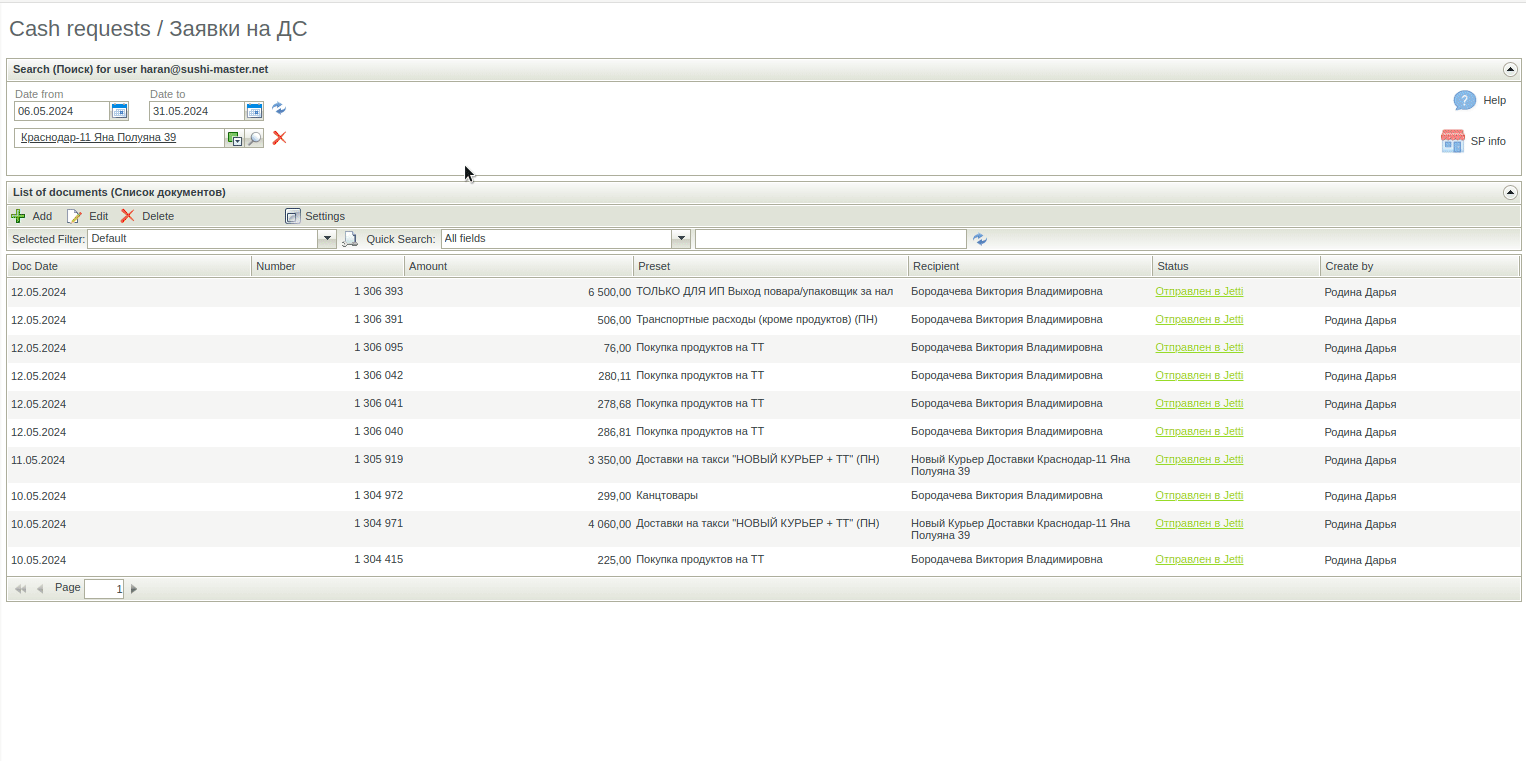The image size is (1526, 761).
Task: Open list Settings
Action: pyautogui.click(x=315, y=216)
